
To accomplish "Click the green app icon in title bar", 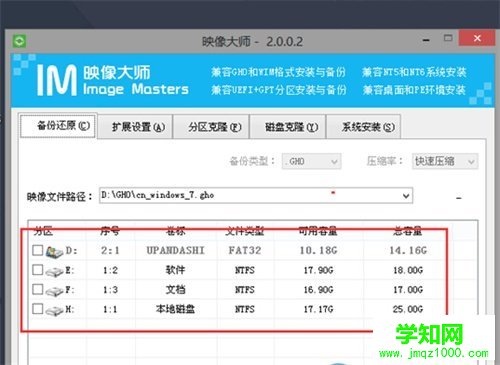I will click(19, 41).
